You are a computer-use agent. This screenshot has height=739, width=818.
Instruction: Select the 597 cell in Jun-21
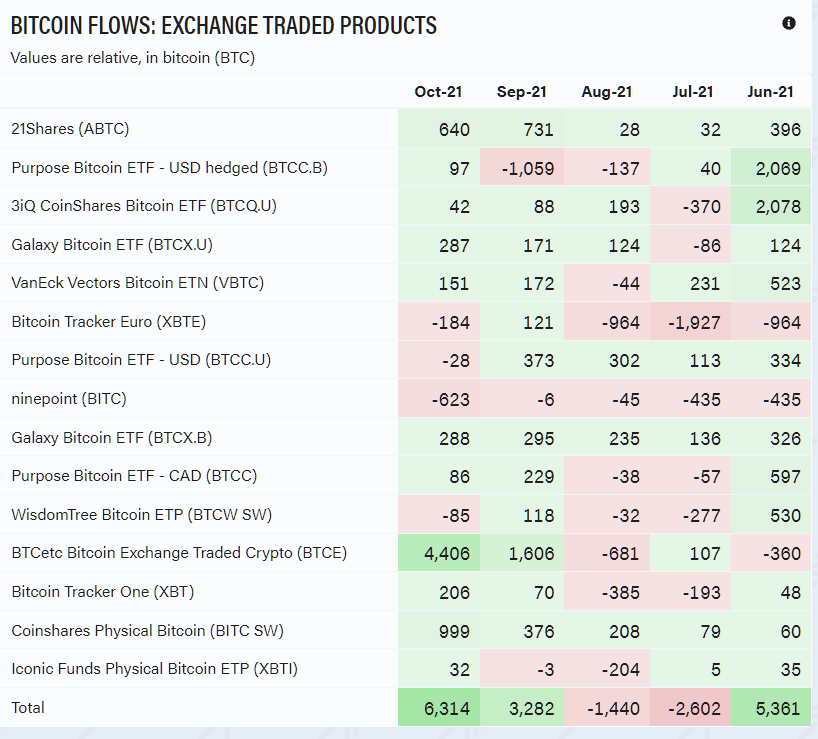point(771,476)
